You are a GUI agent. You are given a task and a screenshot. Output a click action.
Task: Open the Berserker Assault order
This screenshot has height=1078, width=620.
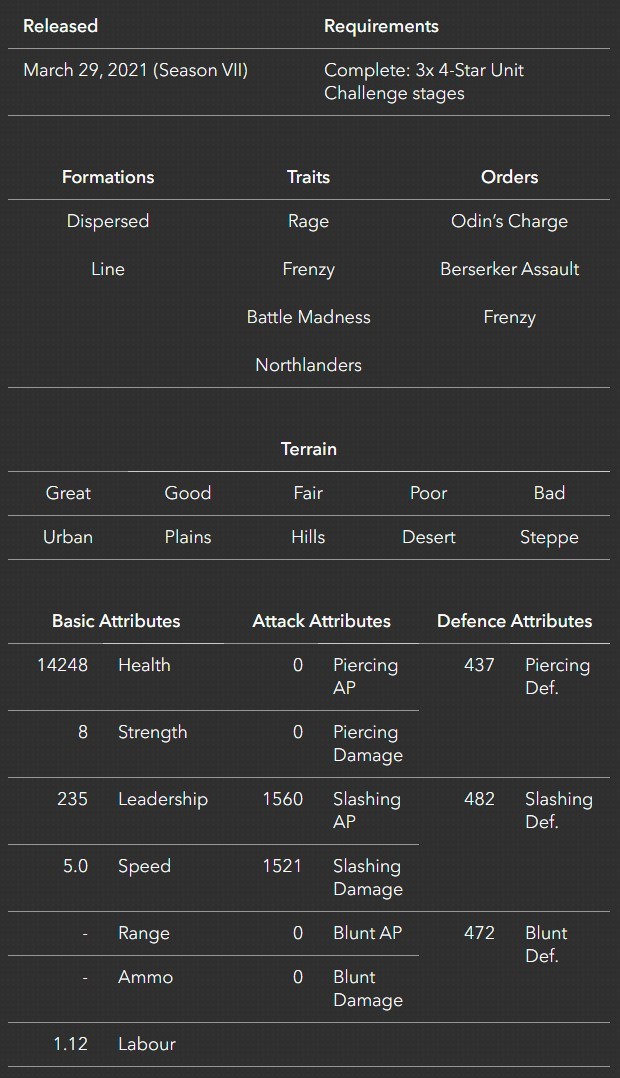(x=509, y=269)
